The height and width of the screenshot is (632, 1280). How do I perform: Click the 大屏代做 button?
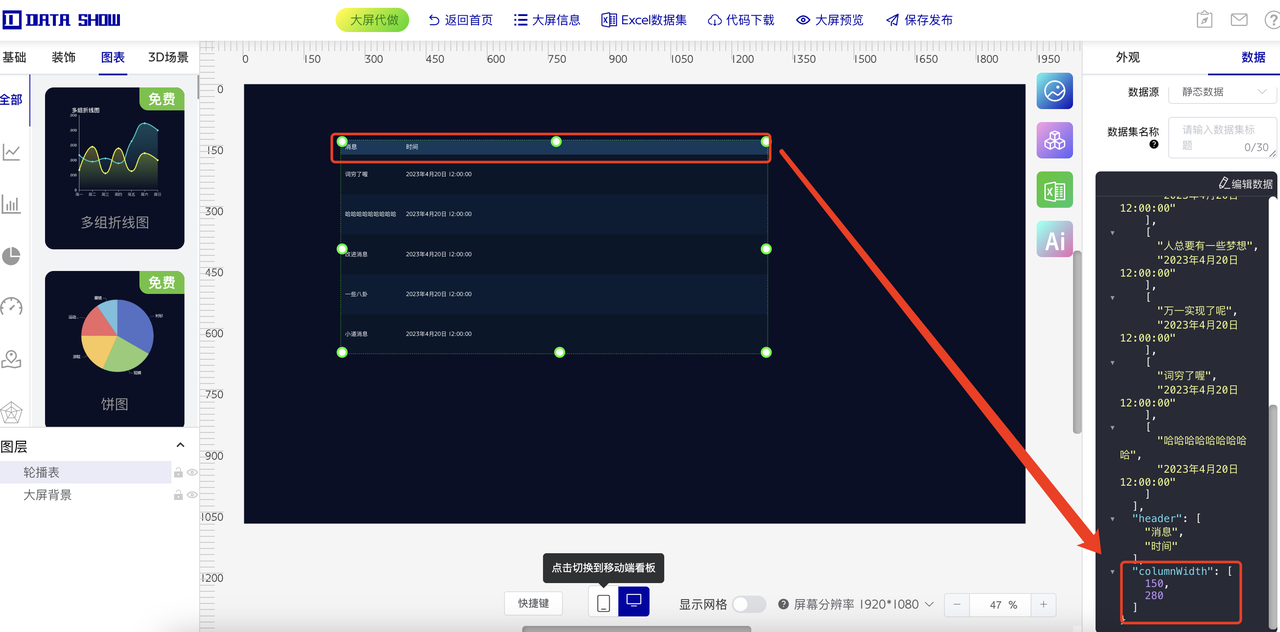click(x=372, y=20)
